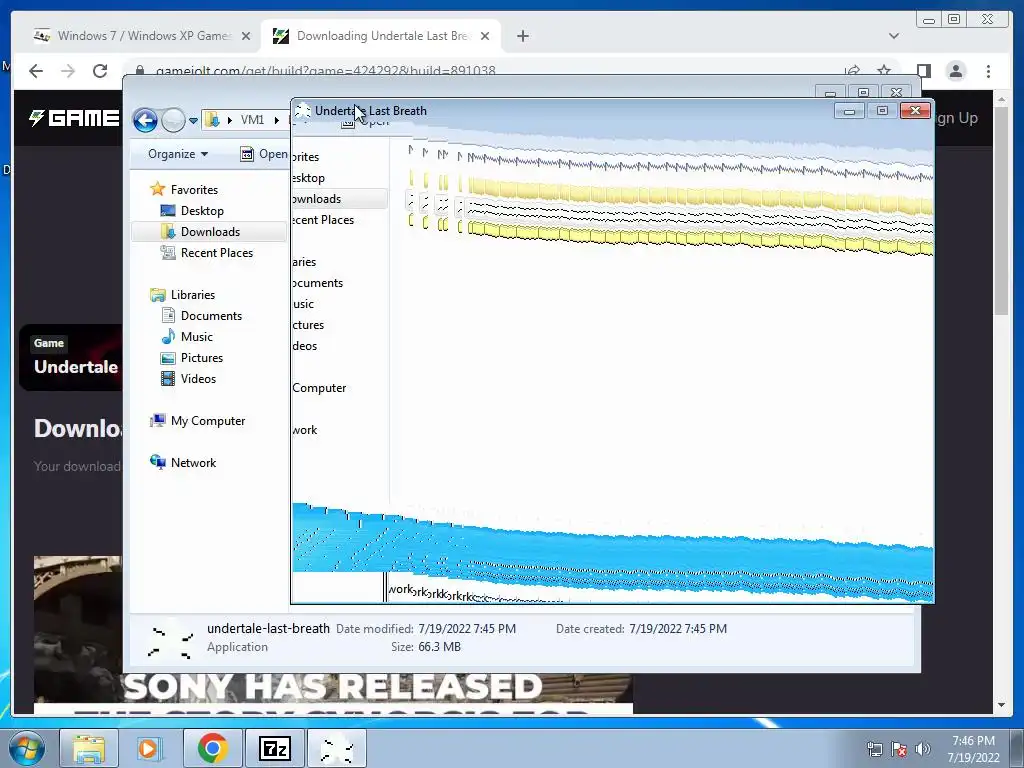Click the Windows Start orb
Screen dimensions: 1024x768
point(26,748)
